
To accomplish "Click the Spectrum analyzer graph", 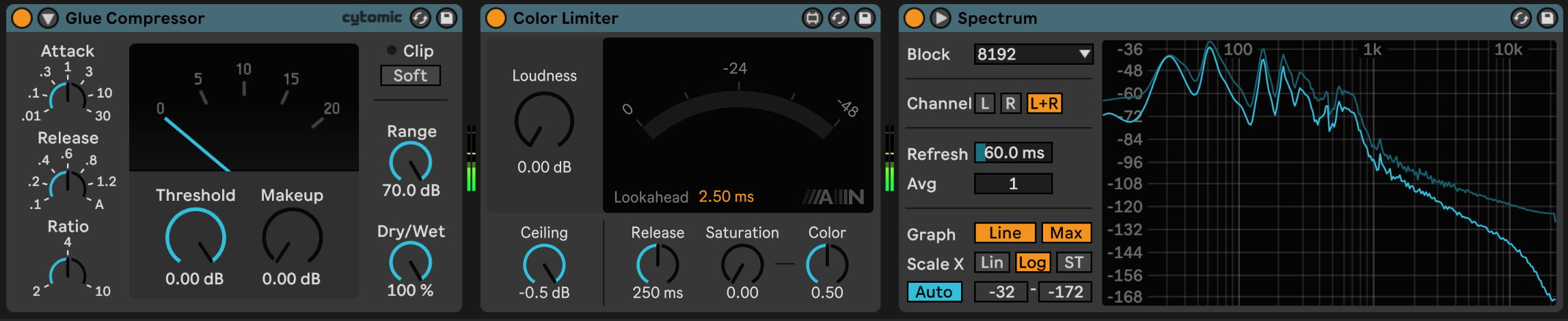I will pyautogui.click(x=1329, y=172).
